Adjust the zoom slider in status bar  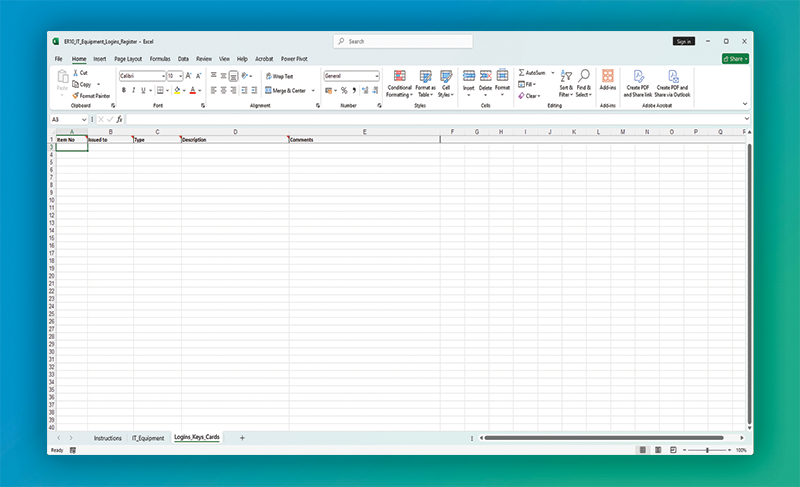click(x=707, y=450)
